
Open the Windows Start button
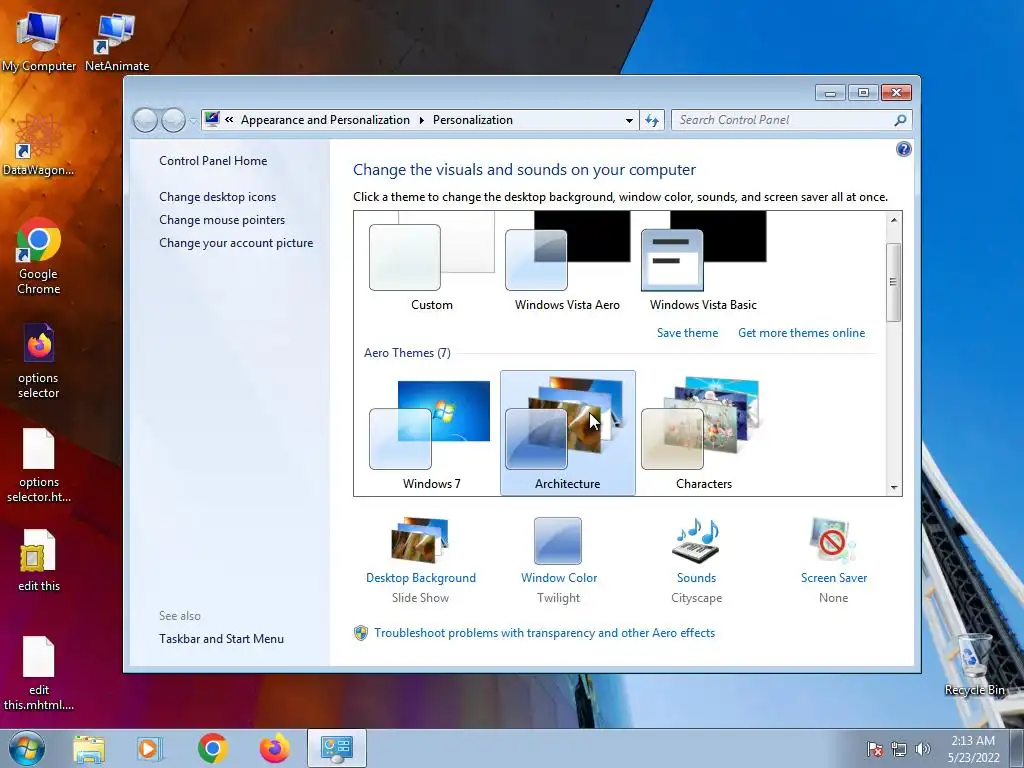click(27, 748)
